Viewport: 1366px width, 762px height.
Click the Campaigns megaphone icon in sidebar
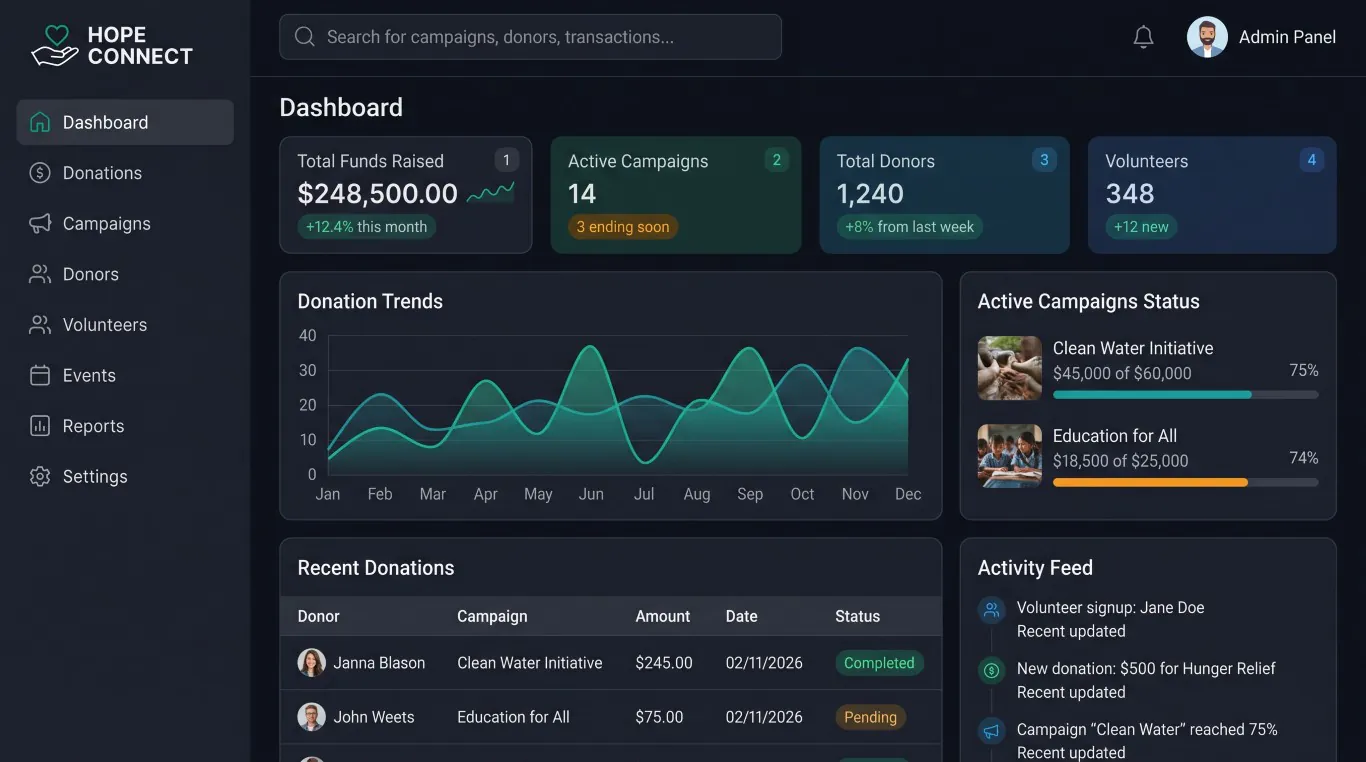pyautogui.click(x=40, y=223)
